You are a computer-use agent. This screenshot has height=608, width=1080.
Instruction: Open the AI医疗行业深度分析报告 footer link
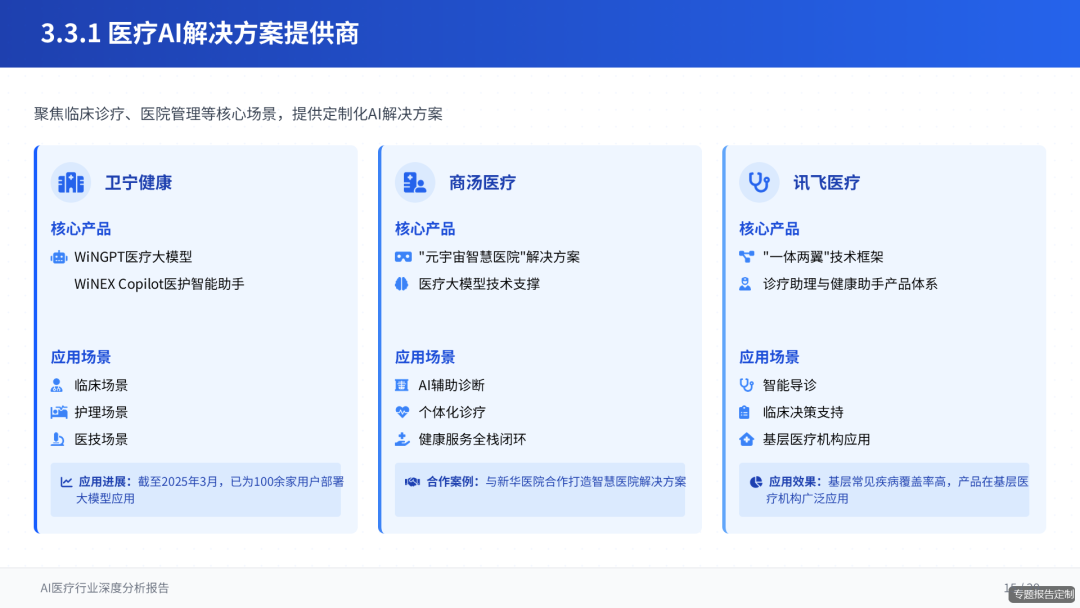pyautogui.click(x=105, y=589)
